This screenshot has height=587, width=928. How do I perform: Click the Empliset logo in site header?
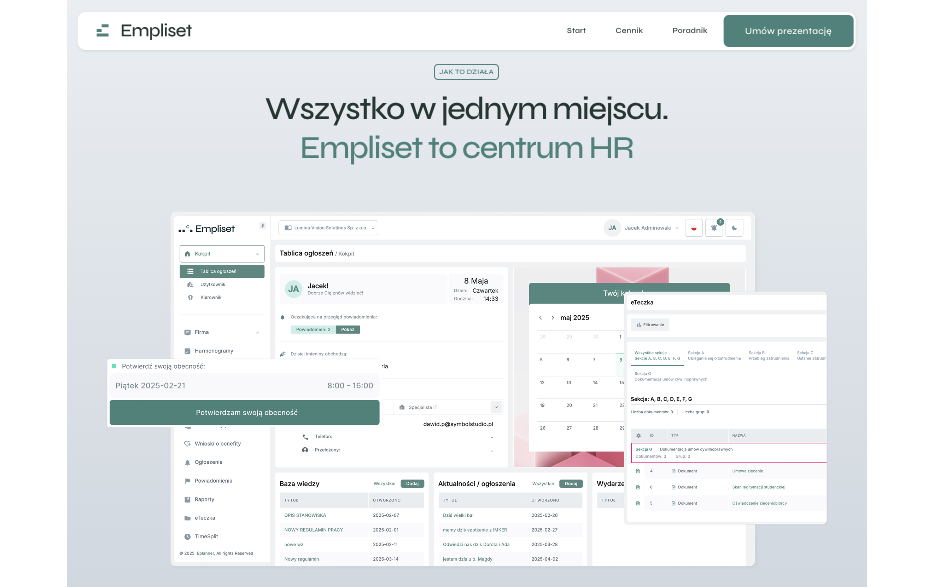144,31
